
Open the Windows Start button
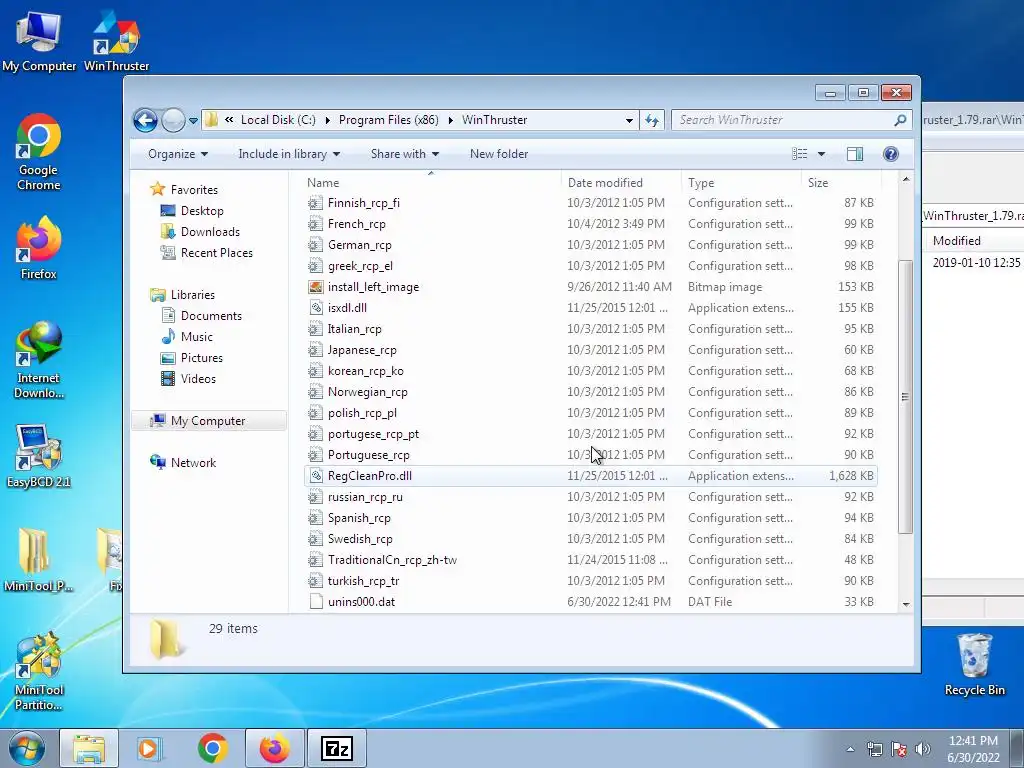[27, 748]
